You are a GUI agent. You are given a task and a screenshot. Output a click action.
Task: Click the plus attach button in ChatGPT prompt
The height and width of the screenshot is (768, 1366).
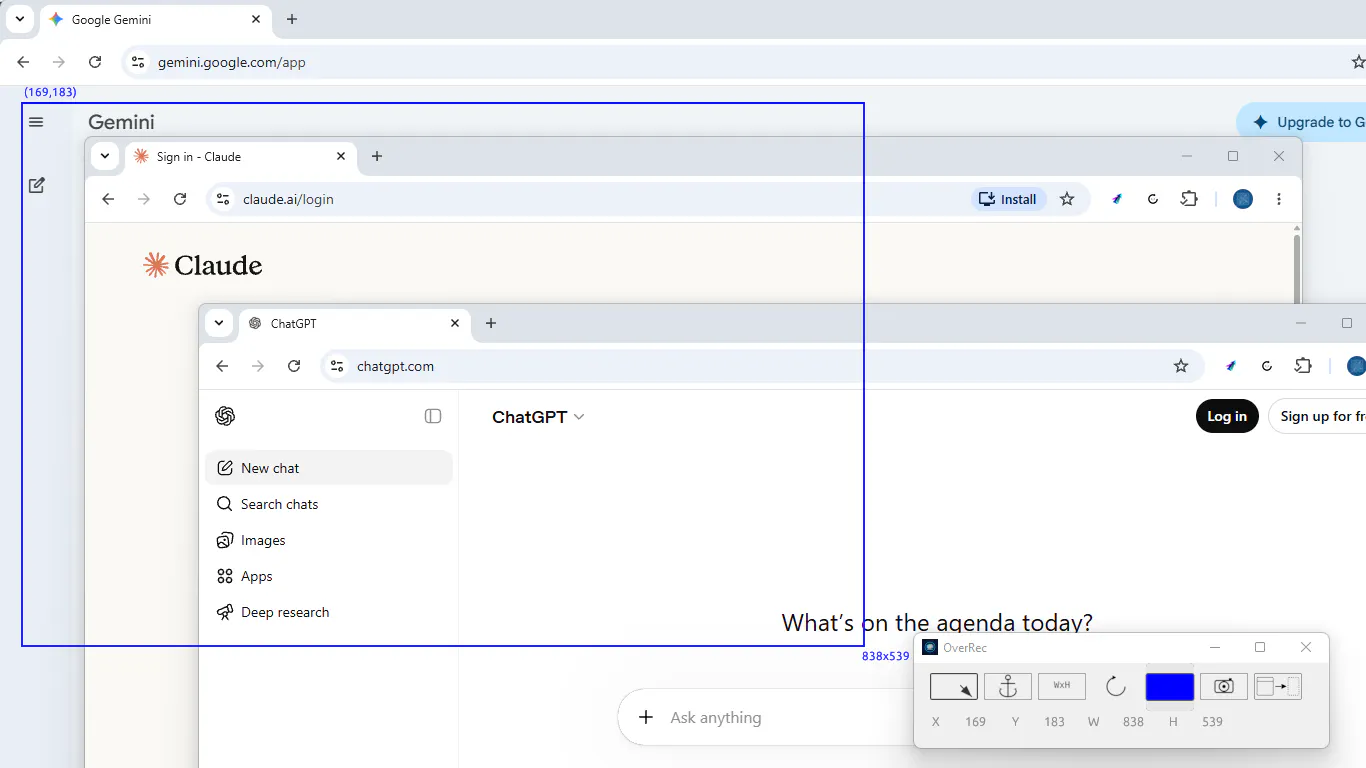coord(646,717)
